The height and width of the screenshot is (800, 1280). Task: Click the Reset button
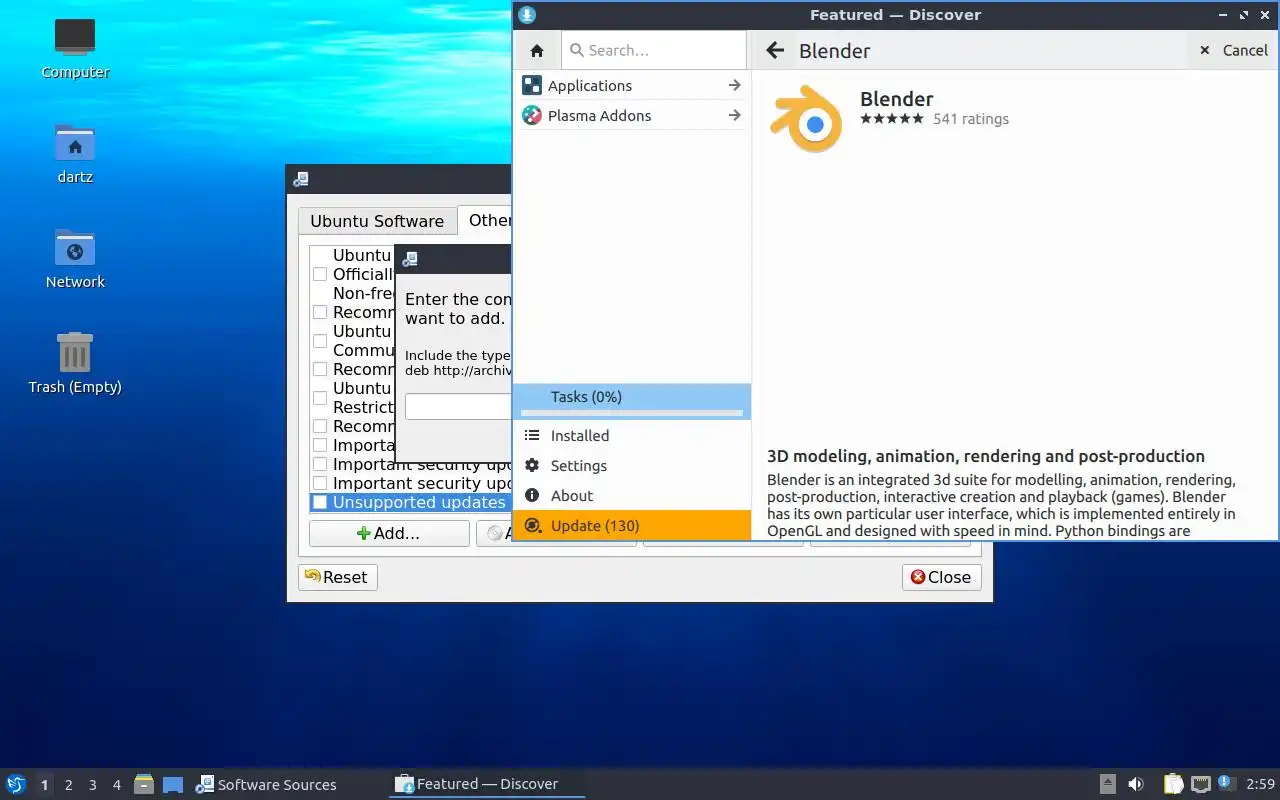pyautogui.click(x=337, y=577)
